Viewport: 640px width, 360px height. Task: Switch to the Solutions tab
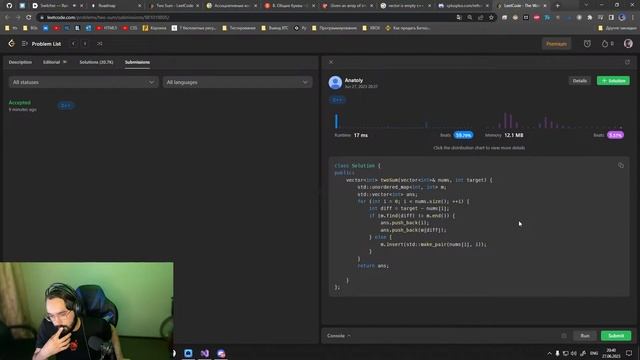pyautogui.click(x=96, y=62)
